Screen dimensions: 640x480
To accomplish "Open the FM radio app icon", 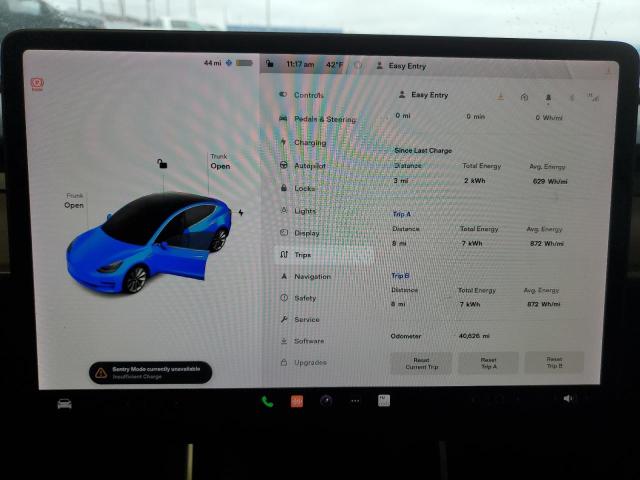I will tap(384, 401).
